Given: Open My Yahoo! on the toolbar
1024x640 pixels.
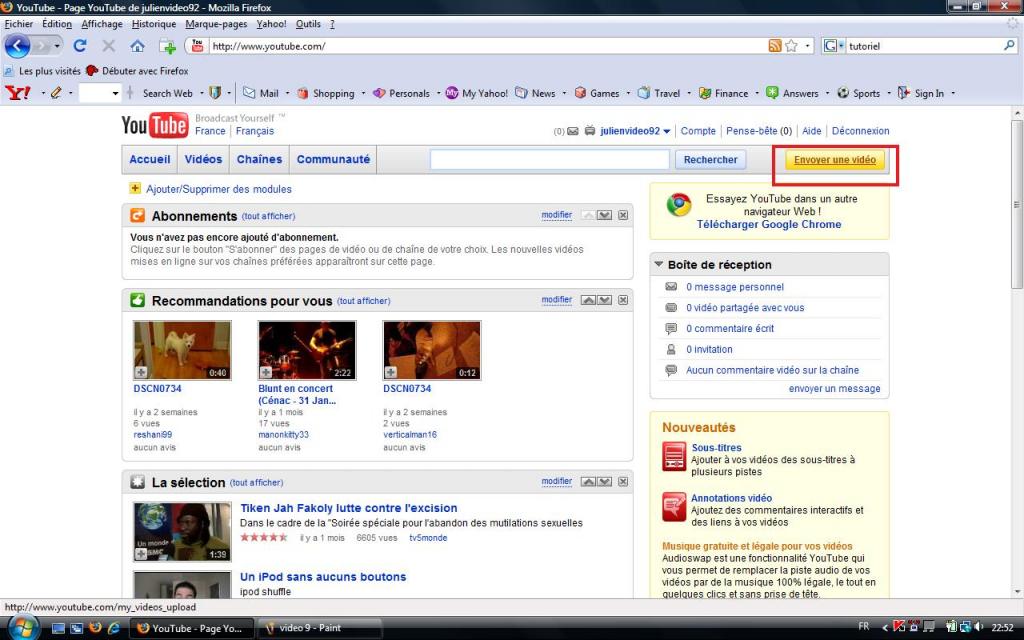Looking at the screenshot, I should 477,93.
